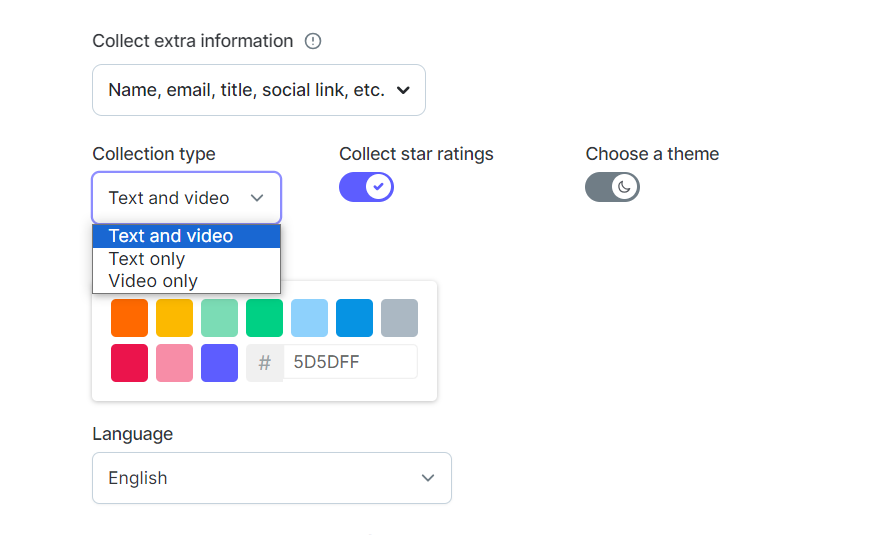Open the Collect extra information dropdown
This screenshot has height=535, width=876.
tap(259, 90)
